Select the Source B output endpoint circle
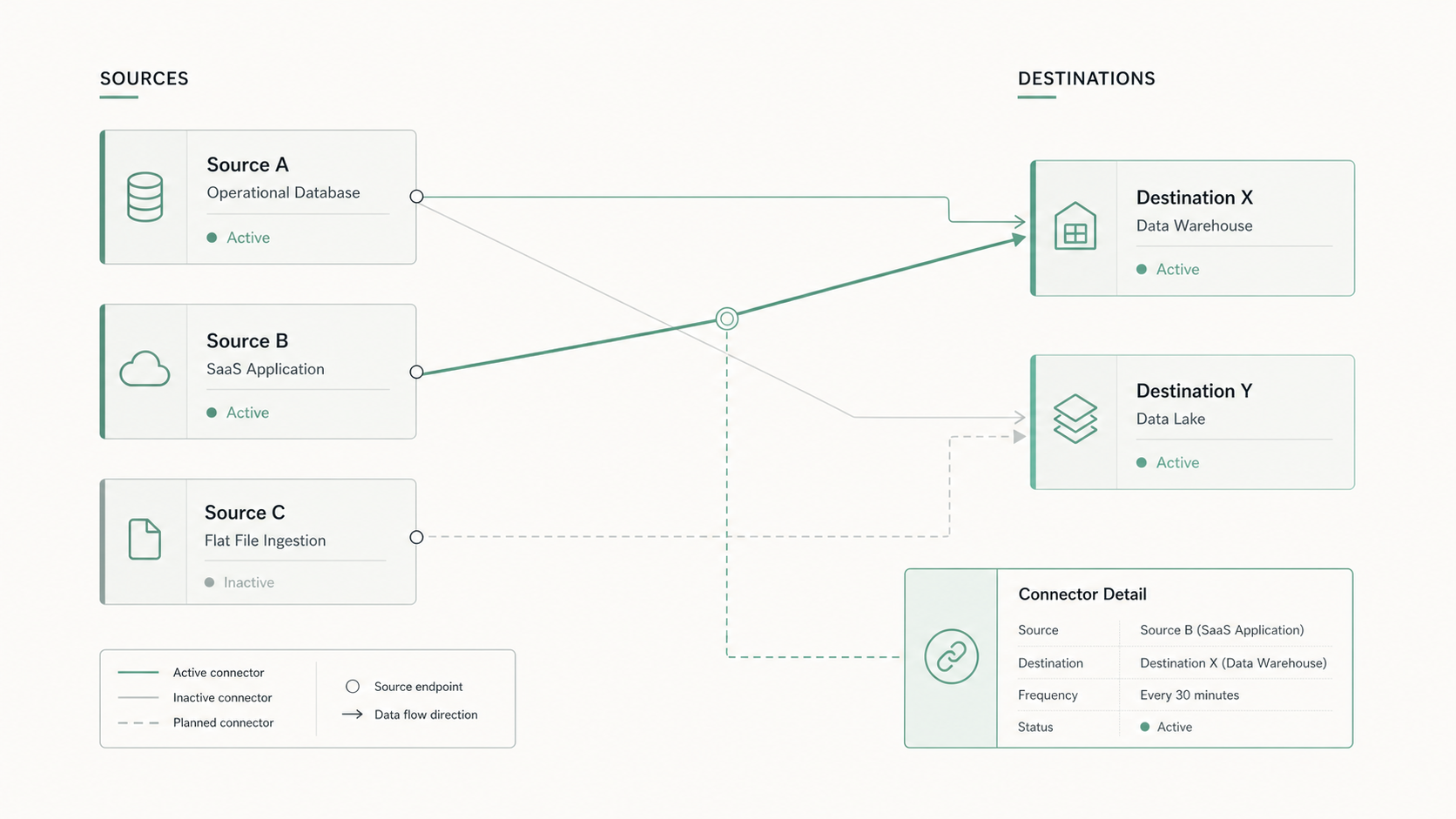Screen dimensions: 1456x819 click(x=416, y=372)
